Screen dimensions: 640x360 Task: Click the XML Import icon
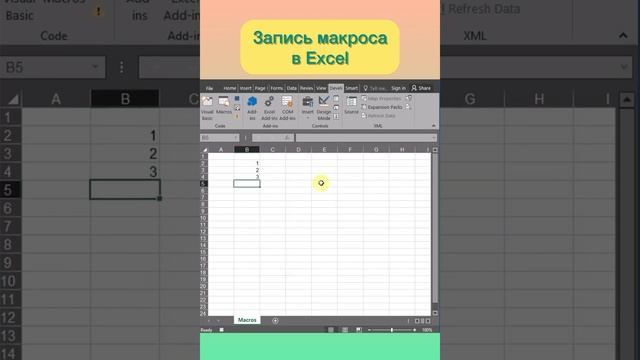tap(409, 98)
